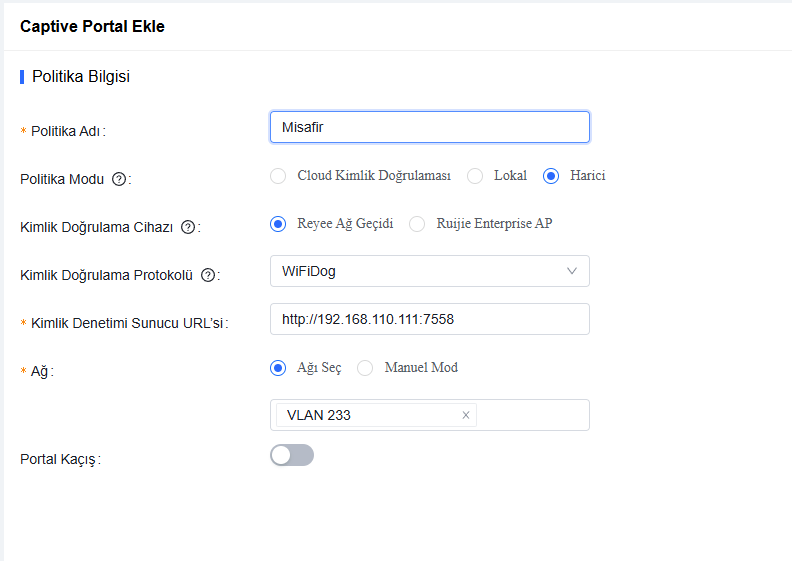Click help icon beside Kimlik Doğrulama Protokolü
This screenshot has width=792, height=561.
208,275
